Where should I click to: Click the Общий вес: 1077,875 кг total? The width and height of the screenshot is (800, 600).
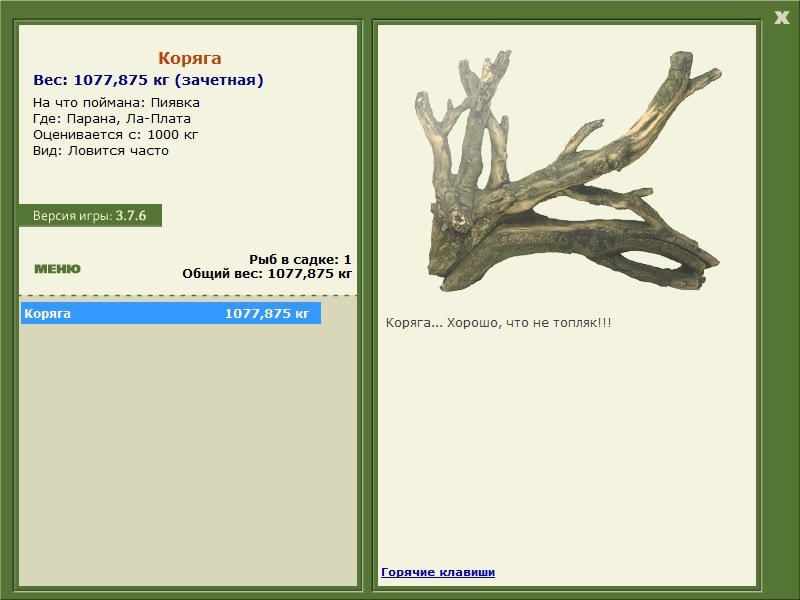click(267, 273)
